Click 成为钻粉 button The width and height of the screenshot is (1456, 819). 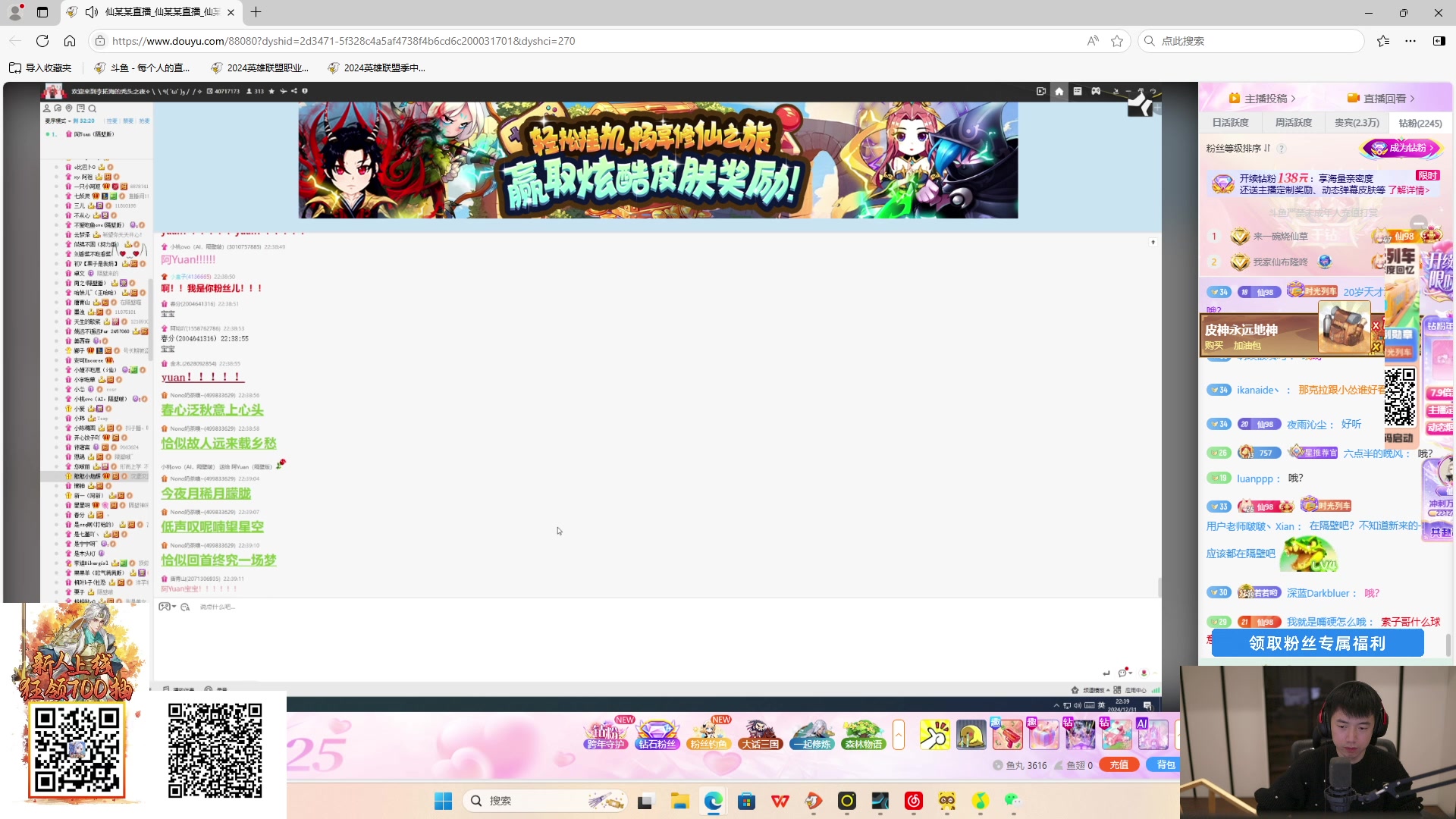coord(1403,148)
